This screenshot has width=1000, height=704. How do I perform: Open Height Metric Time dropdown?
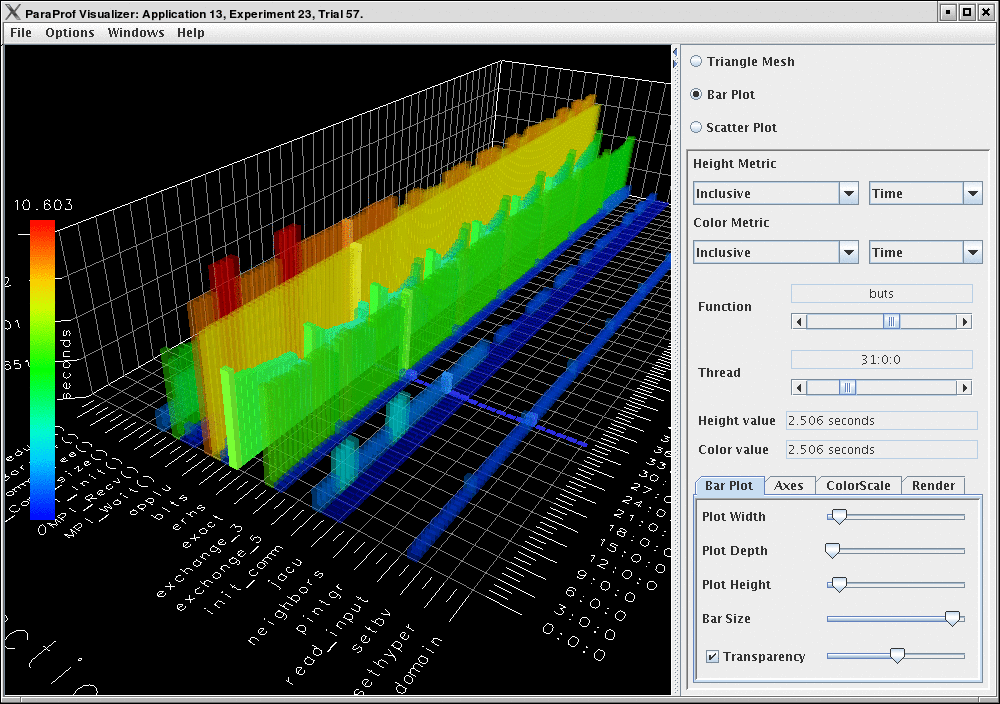925,193
